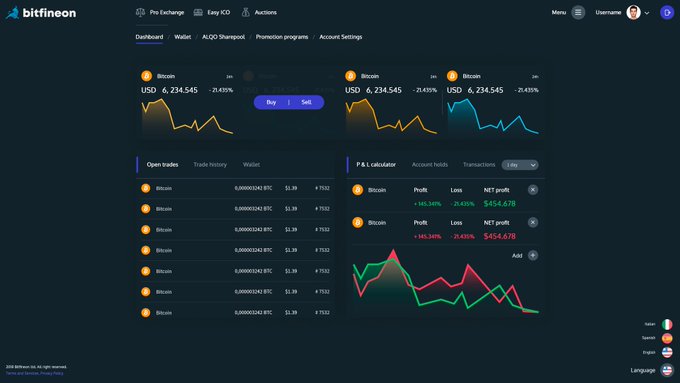The height and width of the screenshot is (383, 680).
Task: Go to the Dashboard tab
Action: pos(149,37)
